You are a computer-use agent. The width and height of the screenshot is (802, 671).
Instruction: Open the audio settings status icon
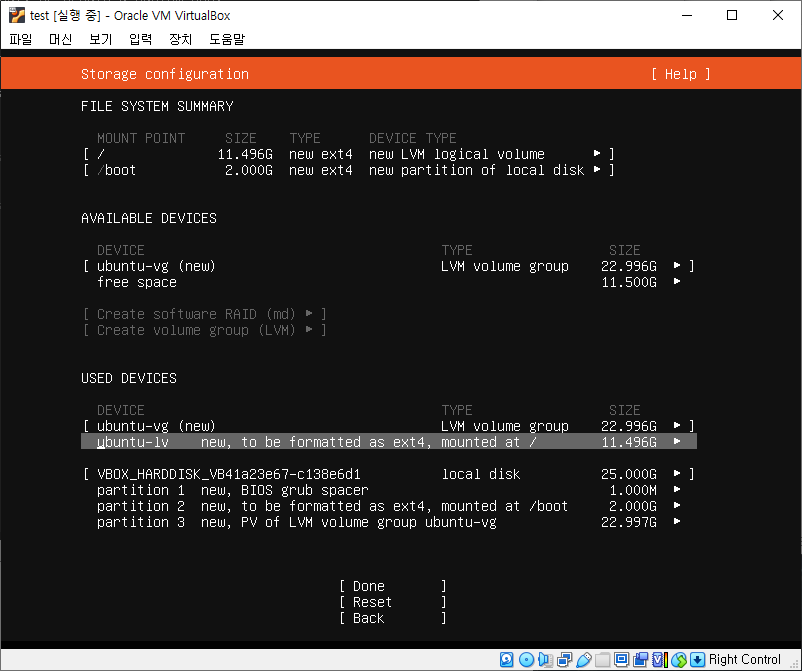545,659
